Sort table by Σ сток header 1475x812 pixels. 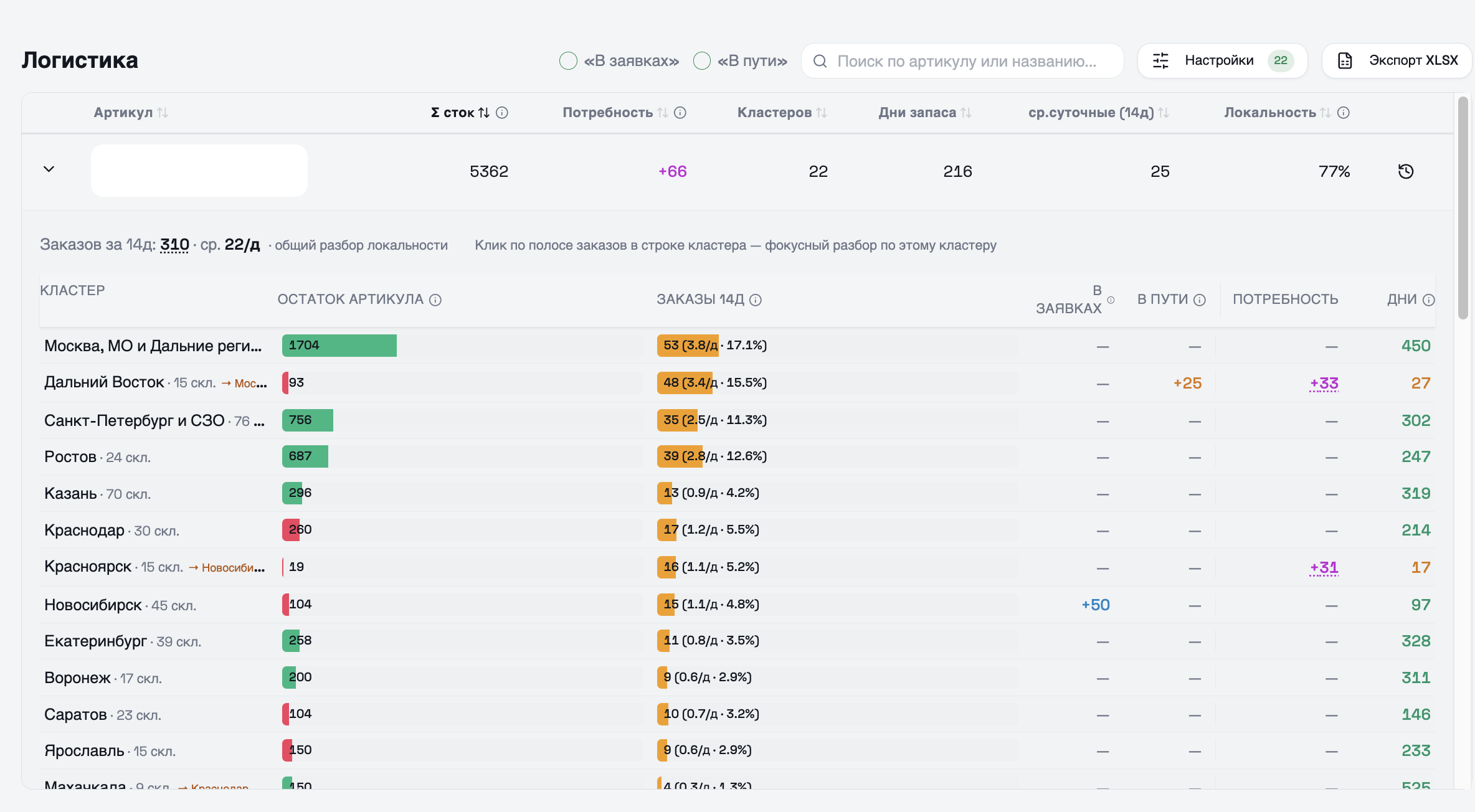(460, 113)
